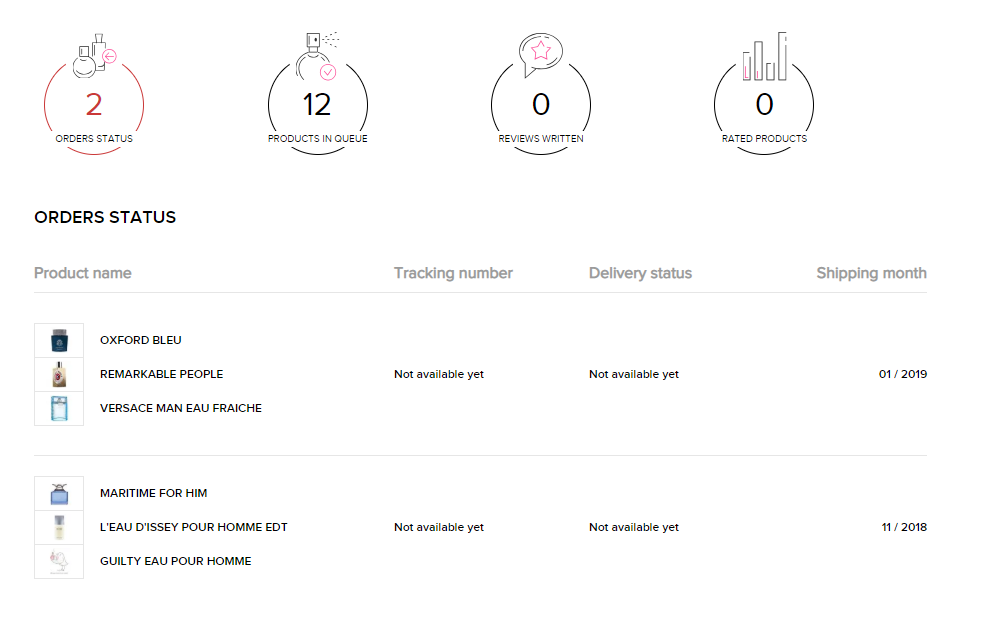The height and width of the screenshot is (619, 1002).
Task: Open the Oxford Bleu product thumbnail
Action: pos(59,340)
